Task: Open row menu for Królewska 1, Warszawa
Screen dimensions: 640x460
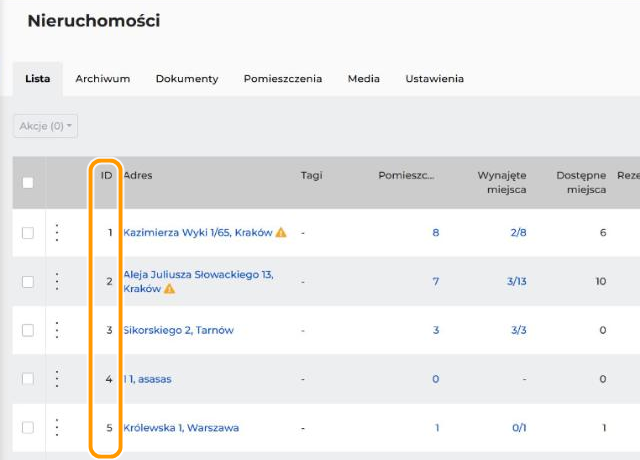Action: pyautogui.click(x=57, y=427)
